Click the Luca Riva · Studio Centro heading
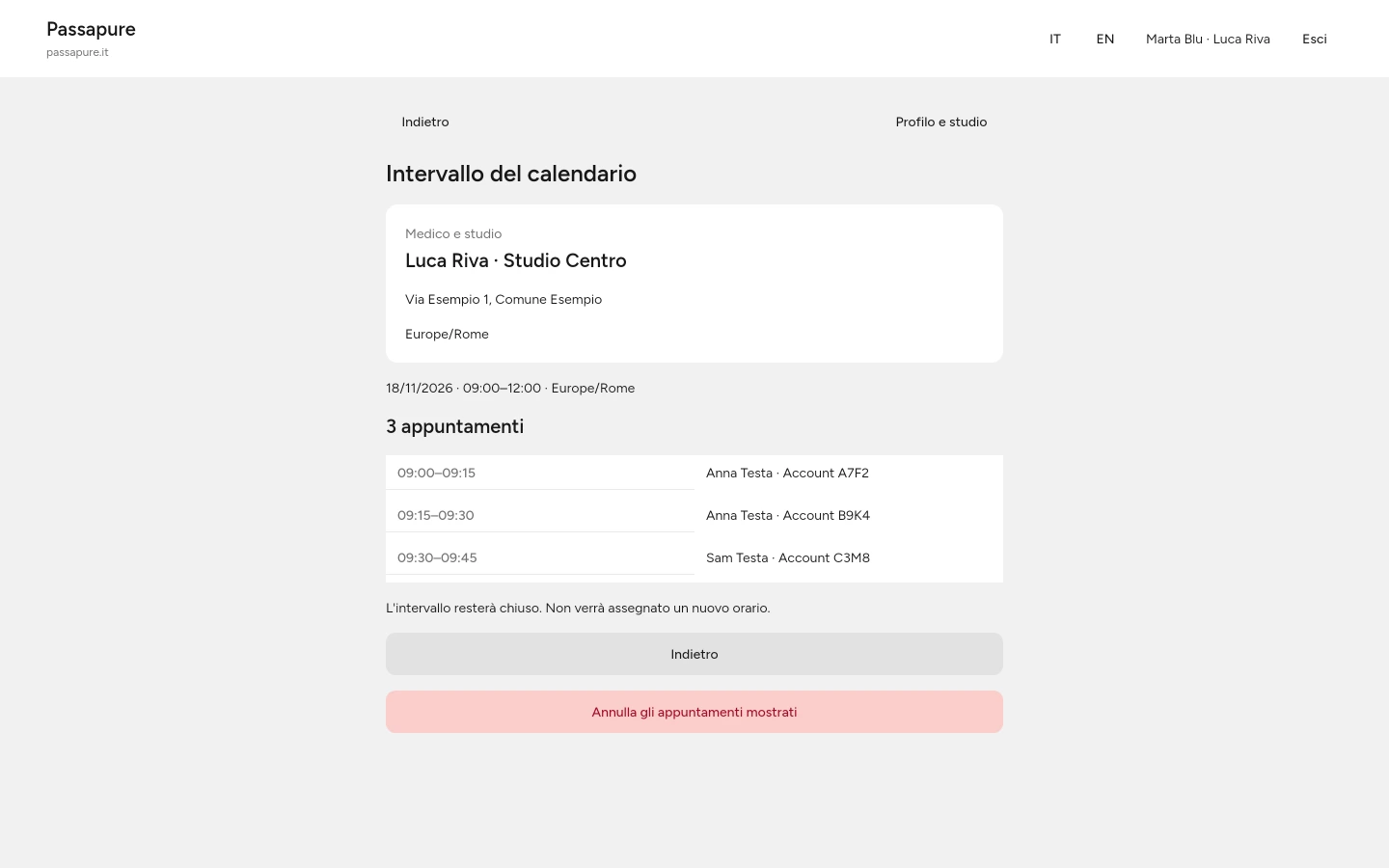 [x=516, y=260]
